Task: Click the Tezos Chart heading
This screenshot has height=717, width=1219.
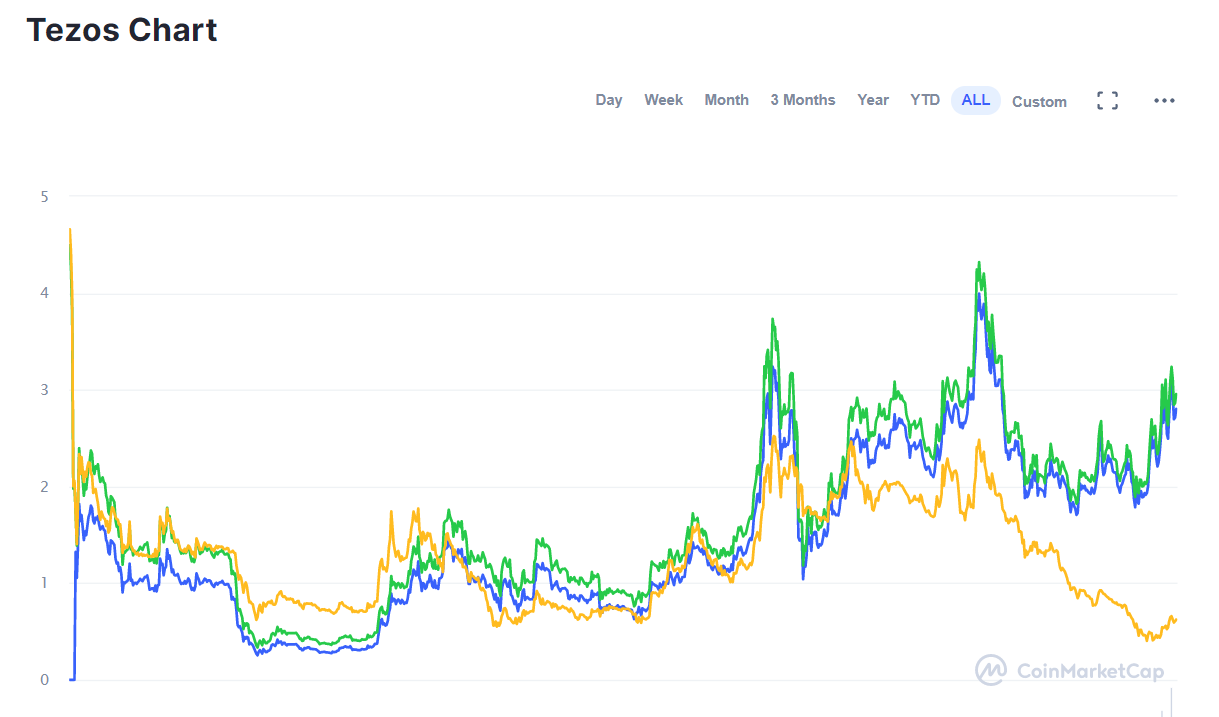Action: click(121, 30)
